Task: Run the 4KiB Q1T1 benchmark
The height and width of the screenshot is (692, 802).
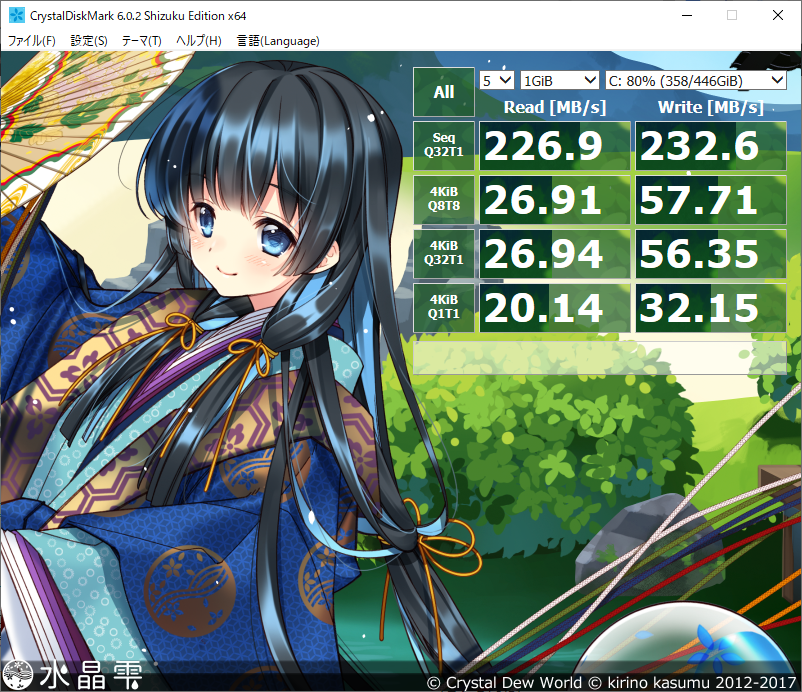Action: 443,308
